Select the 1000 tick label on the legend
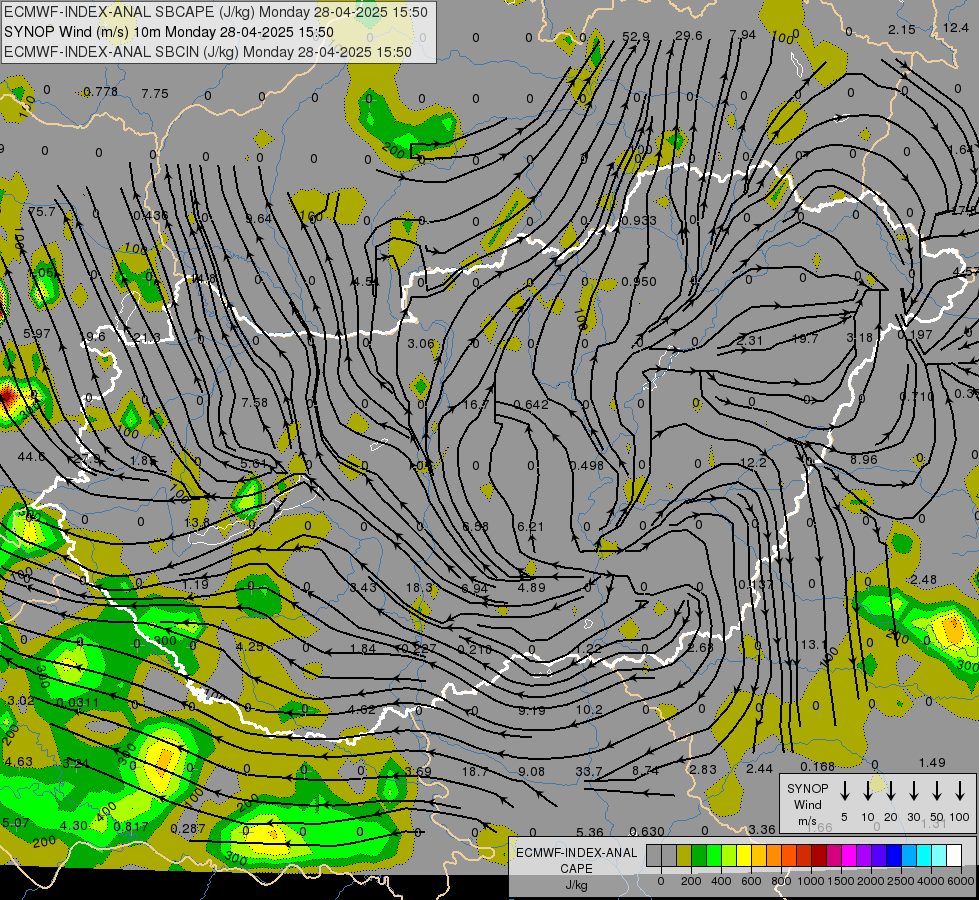Image resolution: width=979 pixels, height=900 pixels. (810, 881)
